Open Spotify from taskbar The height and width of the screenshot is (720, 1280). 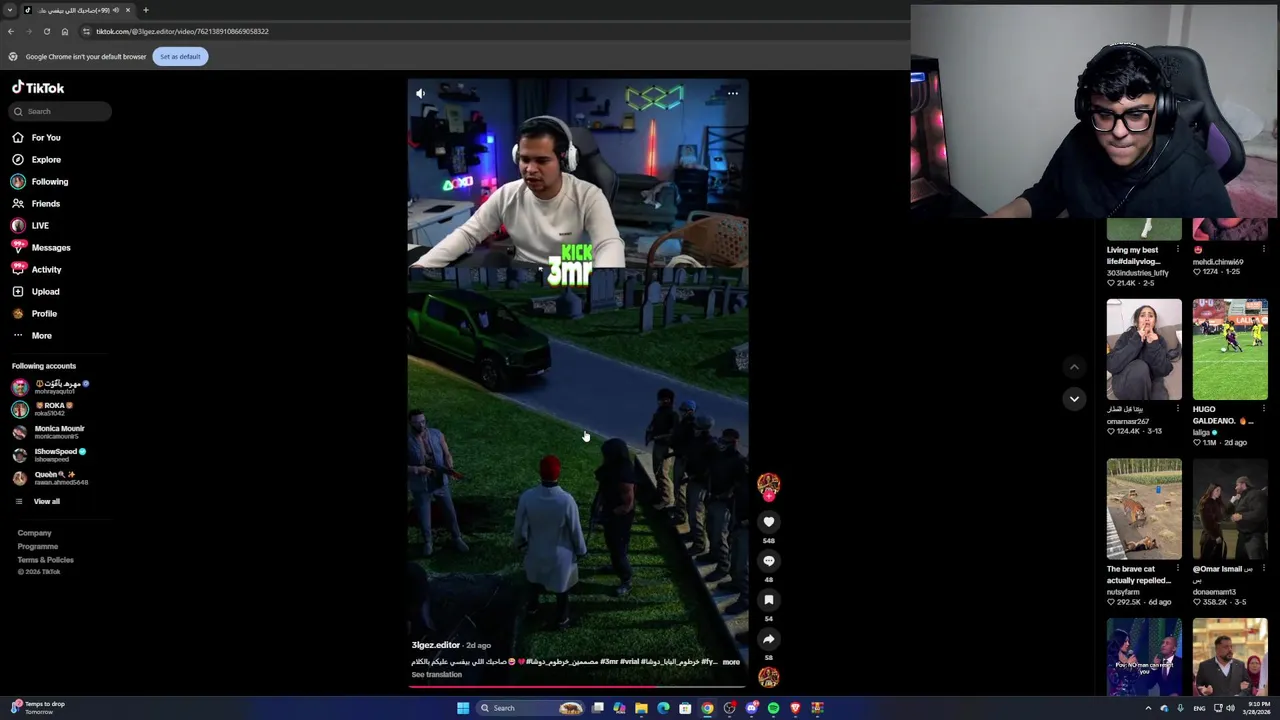point(773,708)
